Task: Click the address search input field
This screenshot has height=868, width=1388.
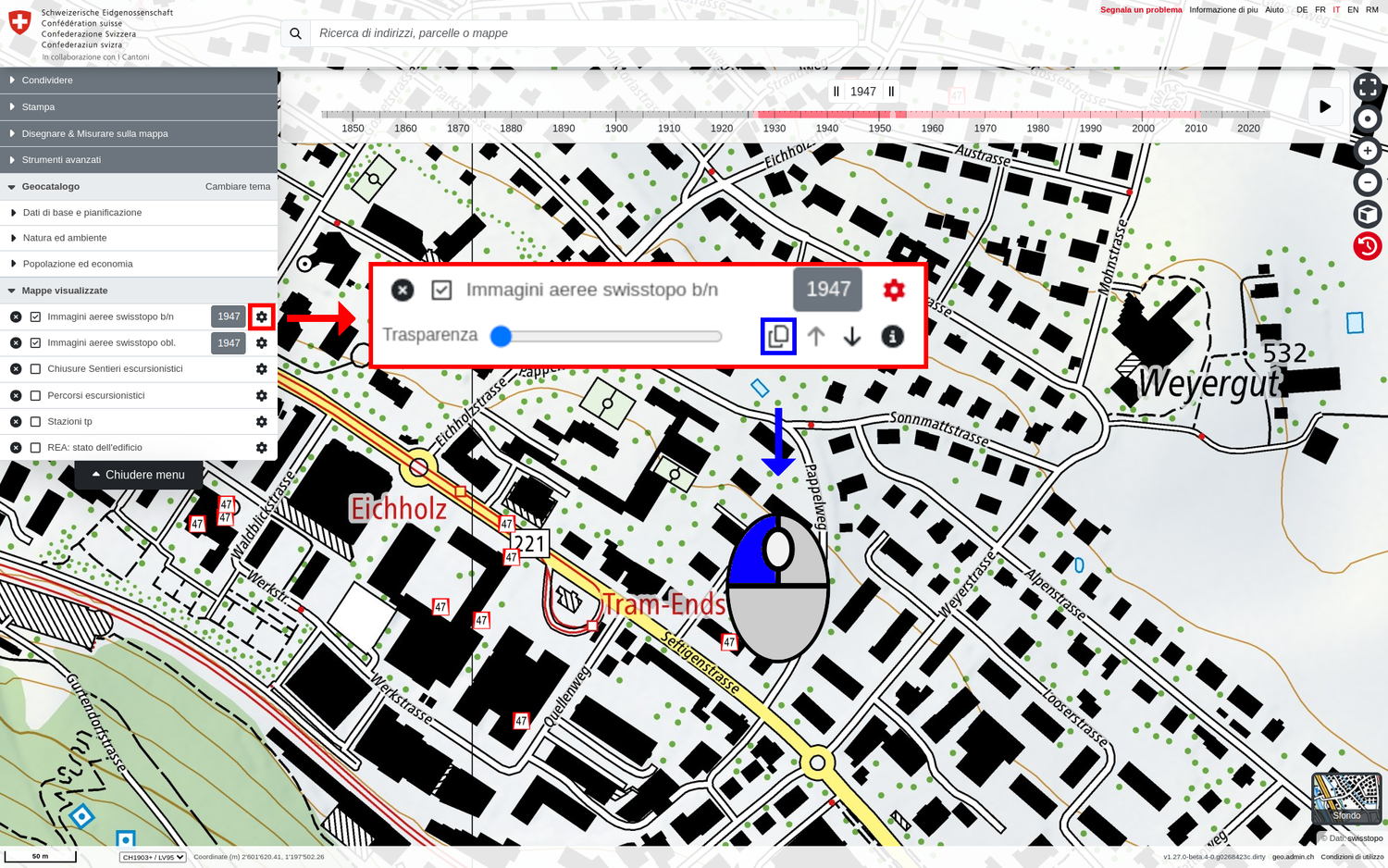Action: [x=583, y=33]
